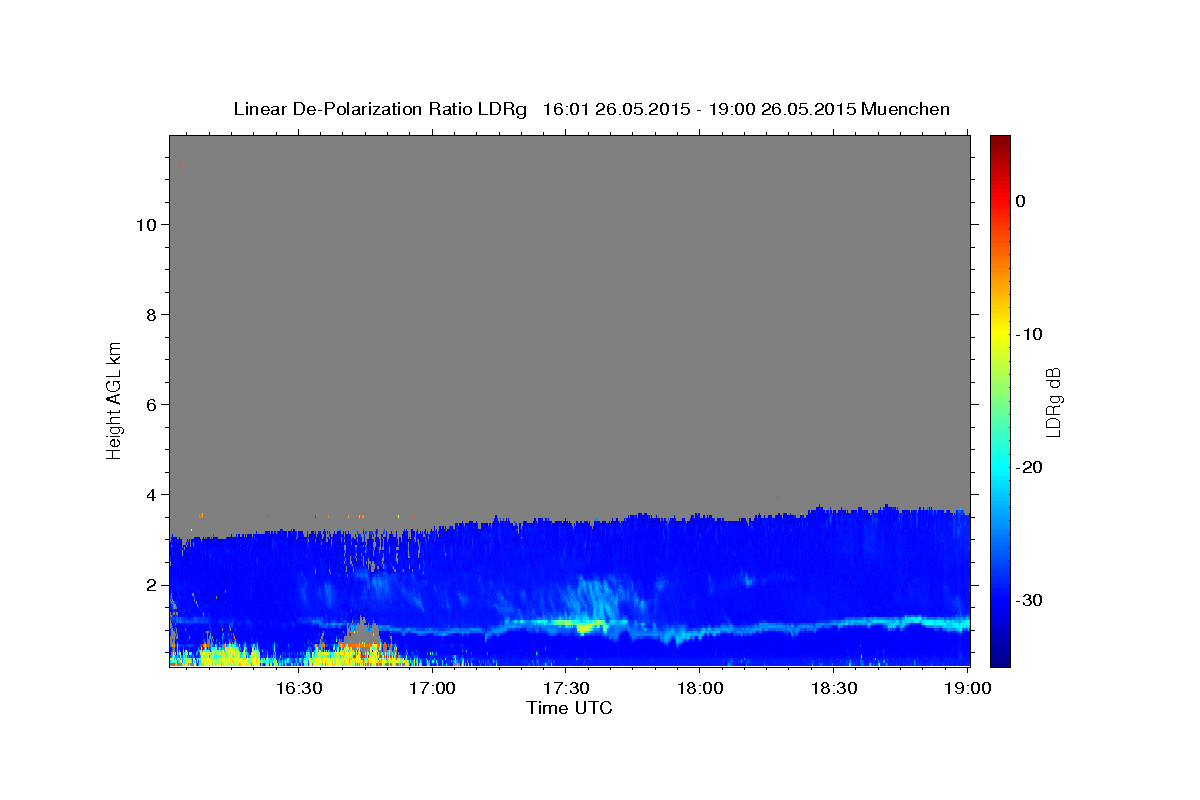Click the 16:30 time tick label
The height and width of the screenshot is (800, 1200).
point(298,688)
